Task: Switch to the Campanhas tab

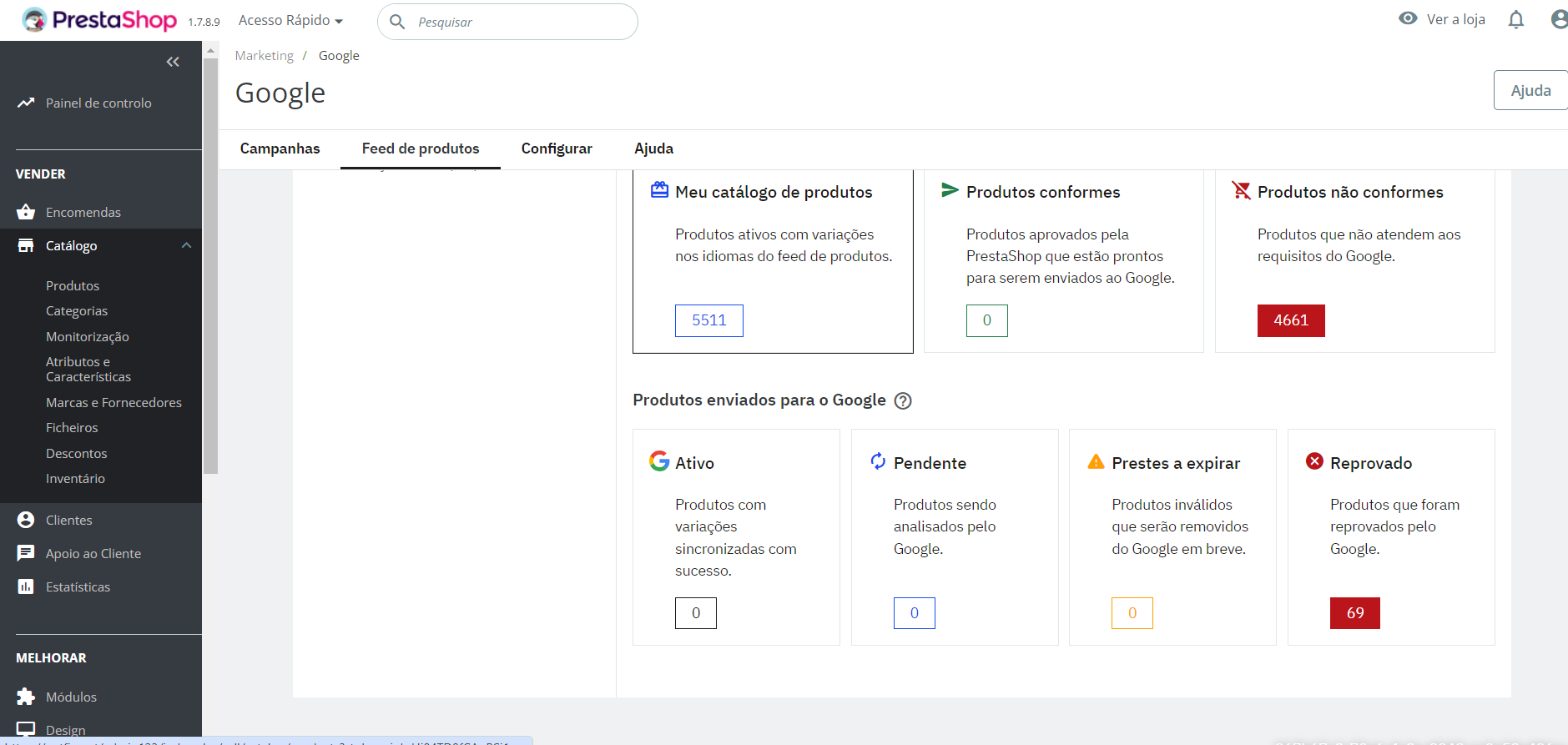Action: (x=280, y=148)
